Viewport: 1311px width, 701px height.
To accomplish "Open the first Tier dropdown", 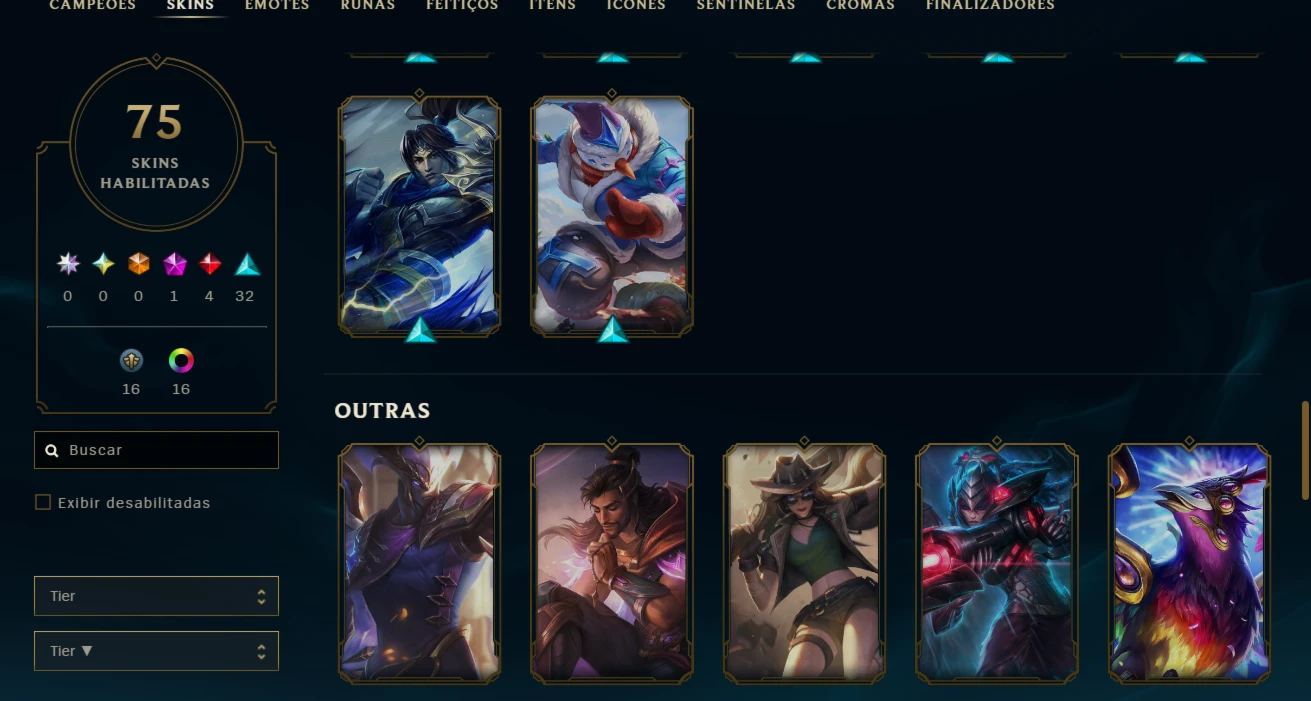I will click(156, 596).
